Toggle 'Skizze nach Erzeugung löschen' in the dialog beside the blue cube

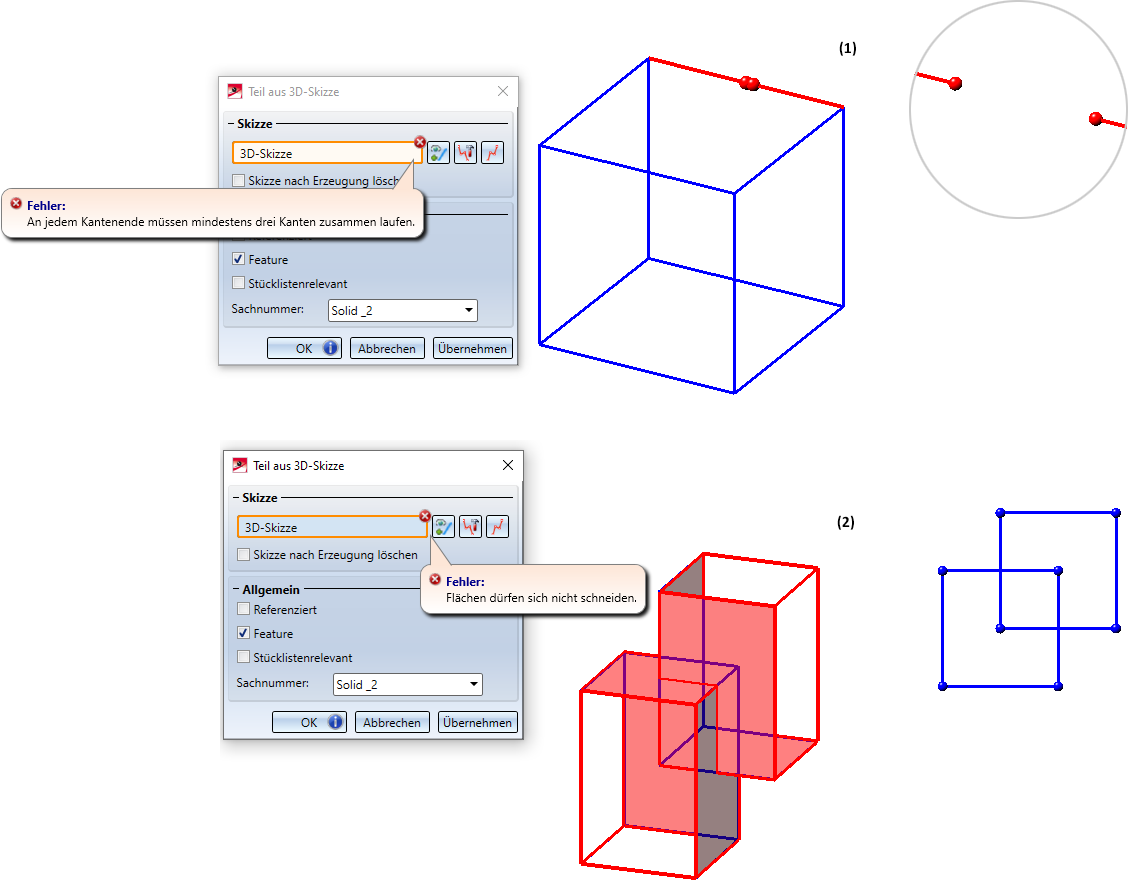point(239,181)
